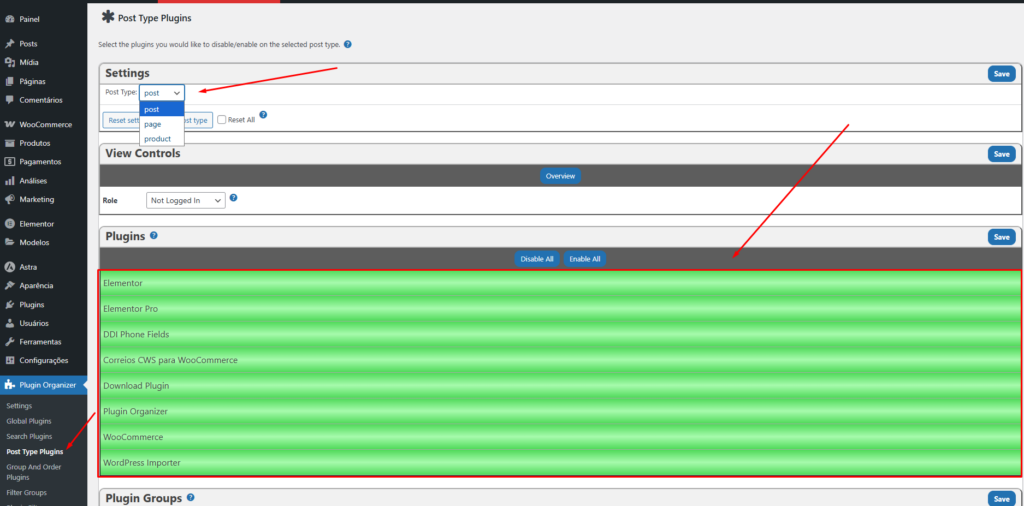Select 'product' in Post Type list
Viewport: 1024px width, 506px height.
(x=162, y=138)
